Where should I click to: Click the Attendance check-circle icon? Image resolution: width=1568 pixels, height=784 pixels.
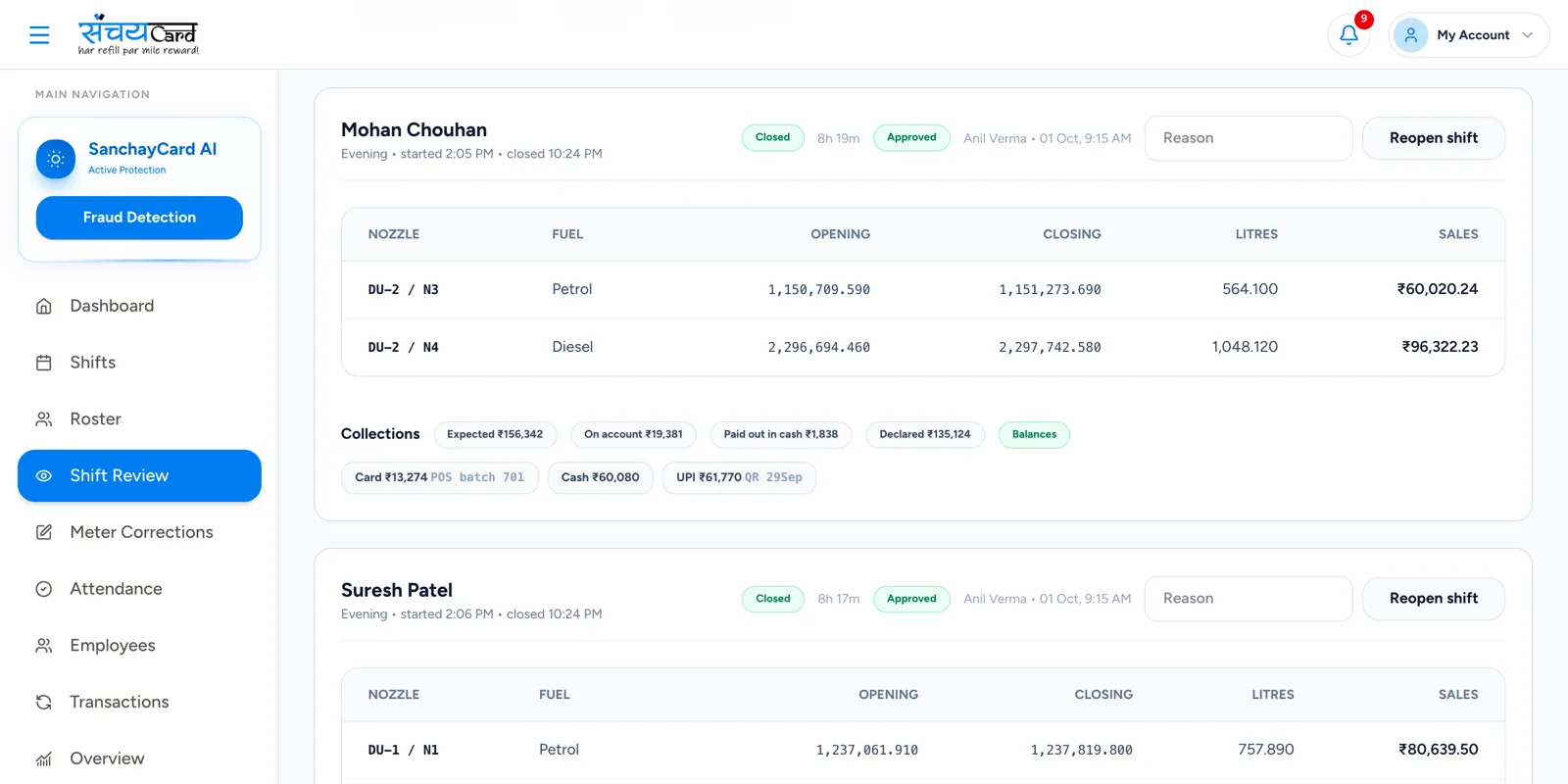click(44, 589)
